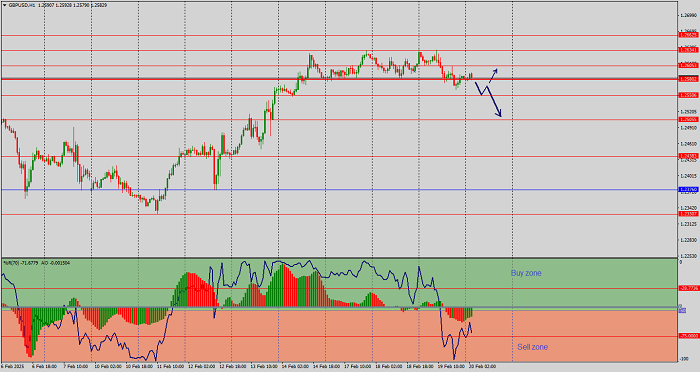Click the '14 Feb 02:00' time label
This screenshot has width=700, height=372.
pos(296,367)
